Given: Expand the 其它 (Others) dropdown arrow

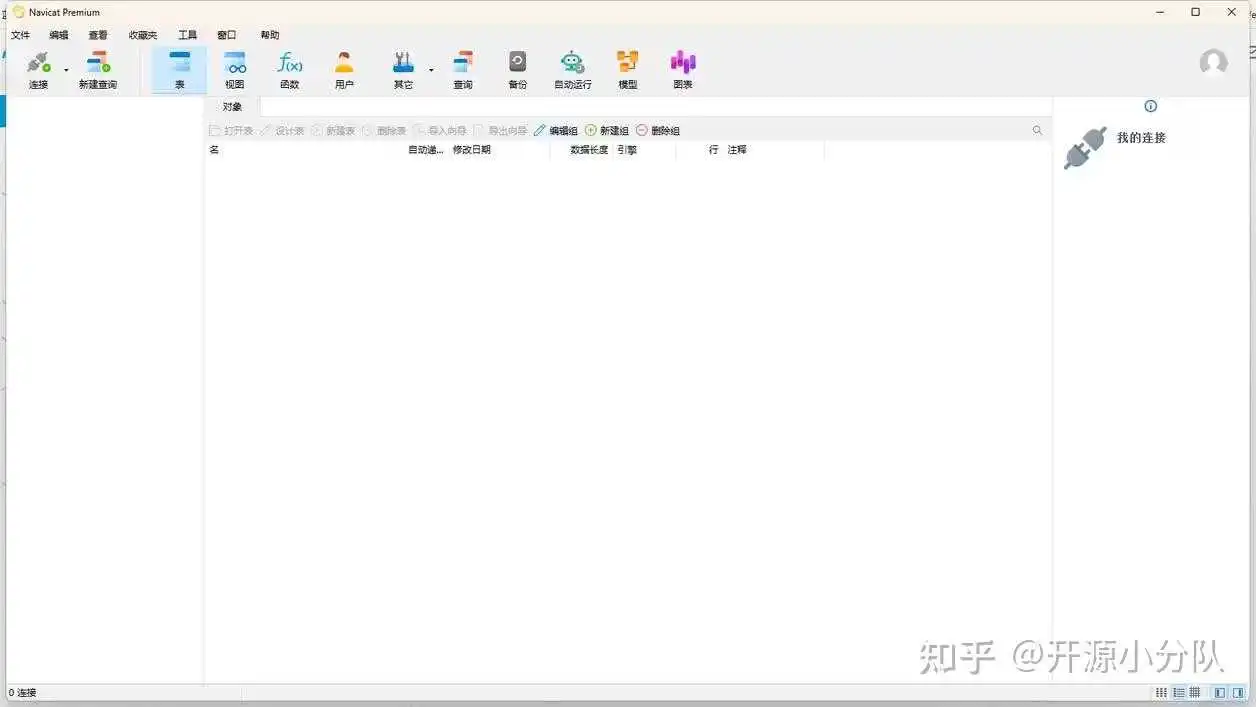Looking at the screenshot, I should (x=431, y=70).
